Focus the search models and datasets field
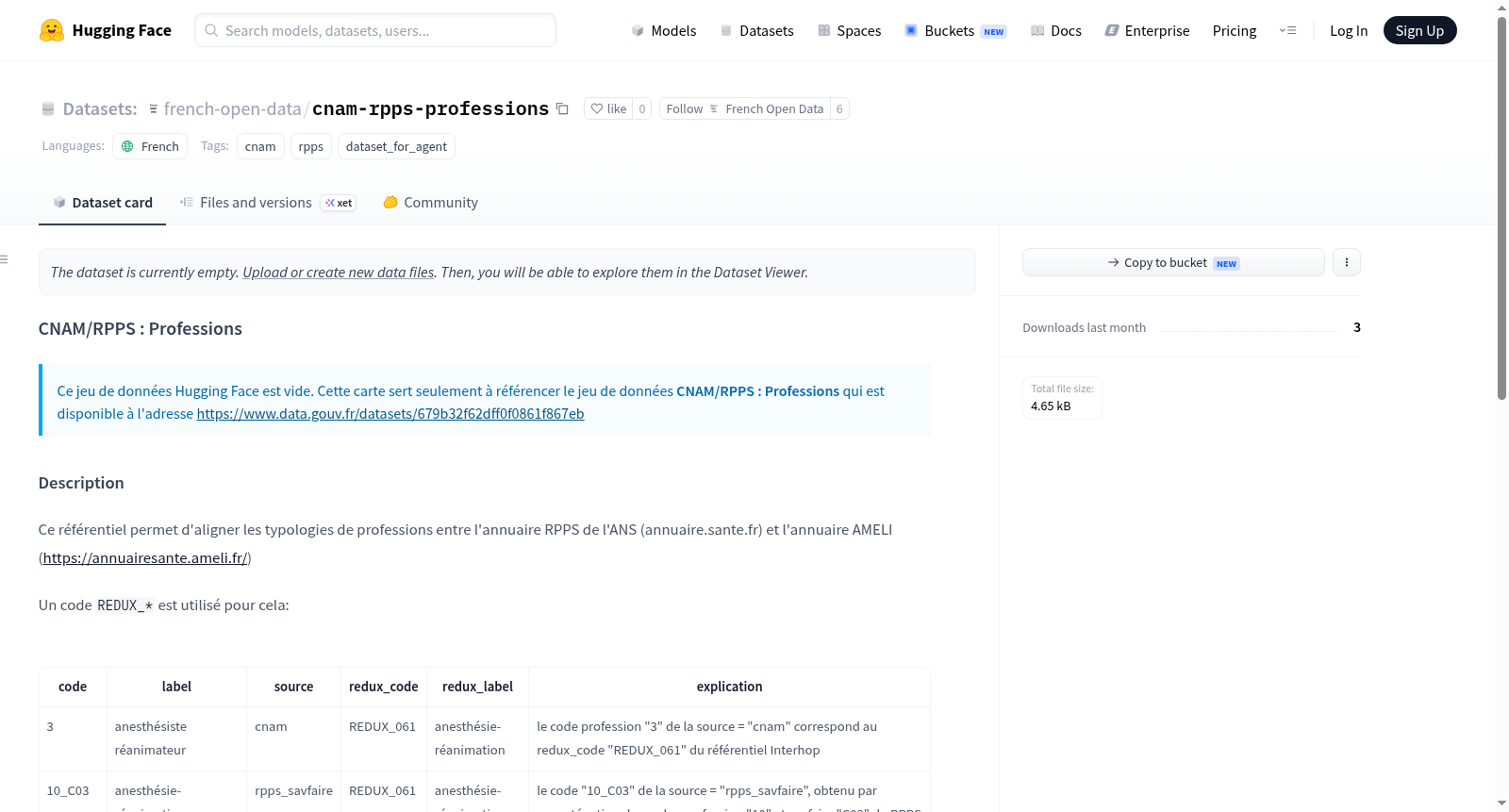1509x812 pixels. (x=375, y=30)
